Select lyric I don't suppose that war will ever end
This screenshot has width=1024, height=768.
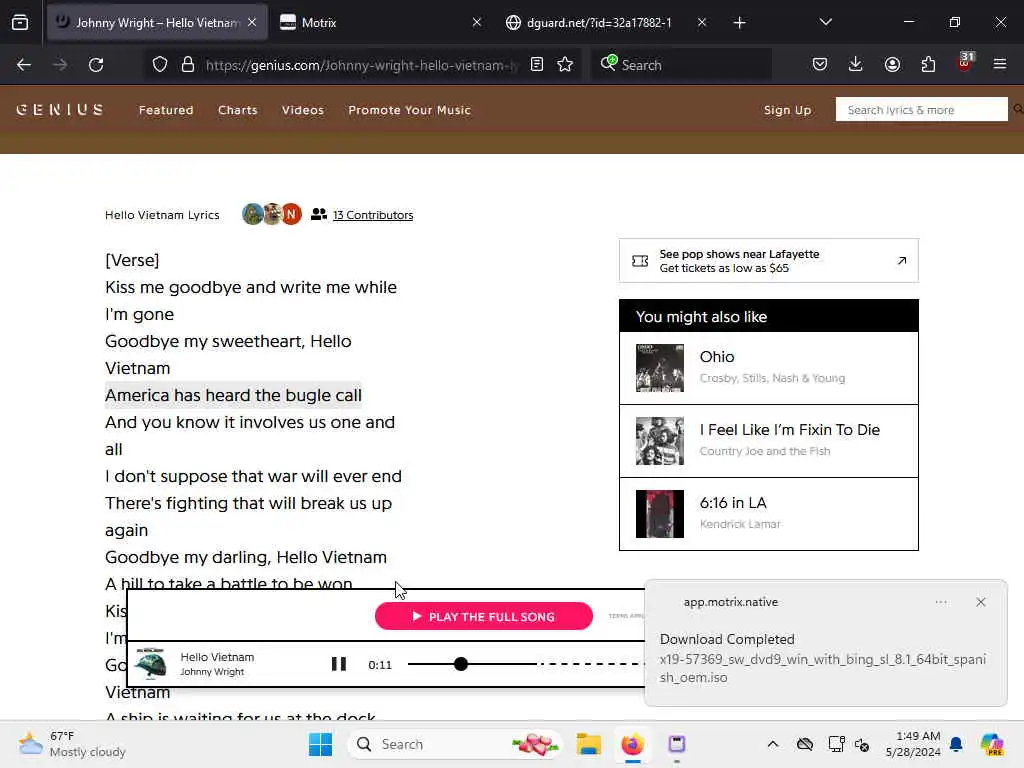click(x=253, y=476)
